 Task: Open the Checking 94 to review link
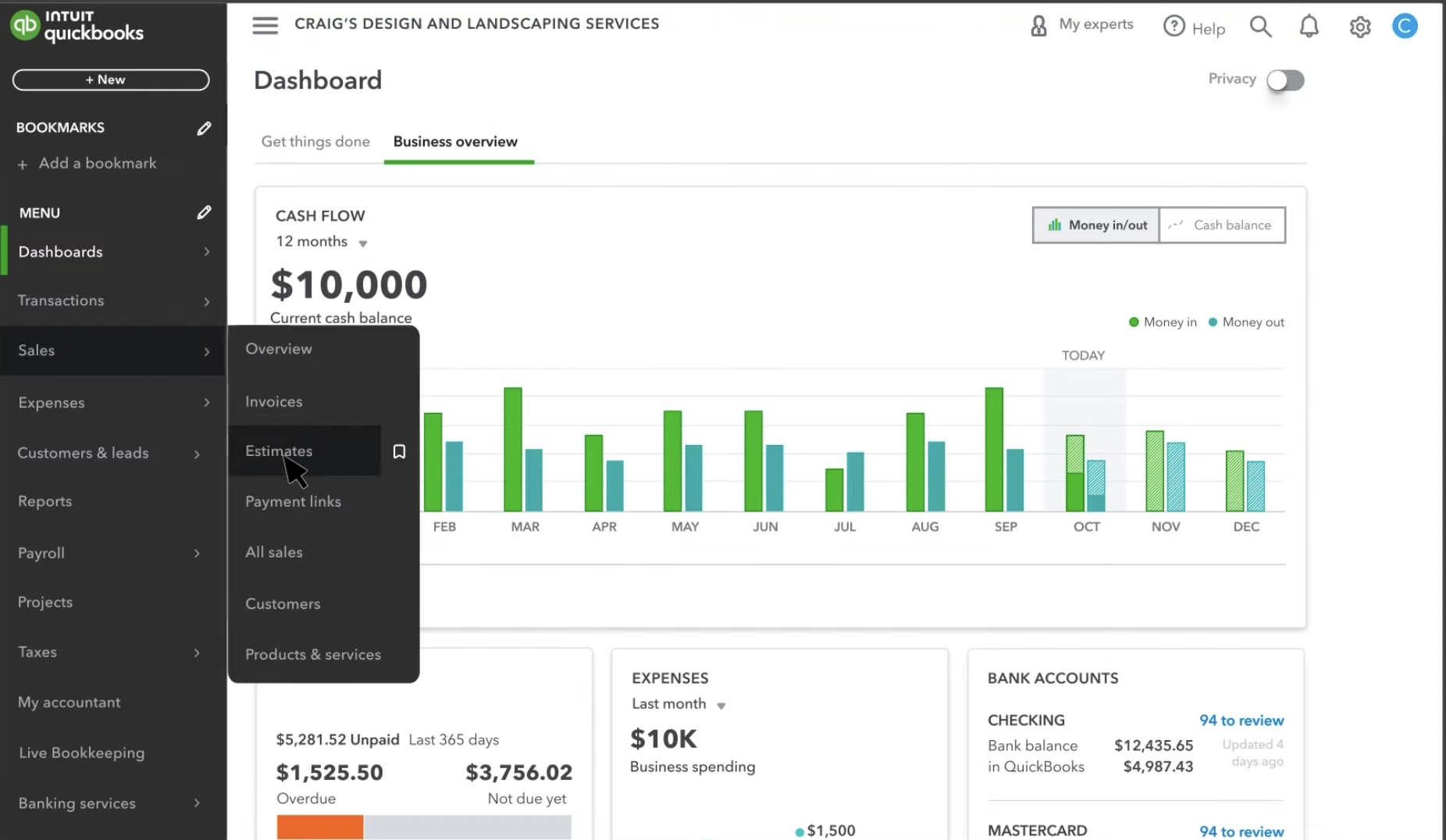point(1241,721)
